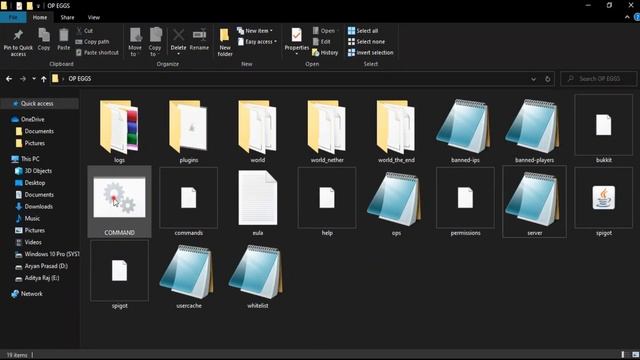Viewport: 640px width, 360px height.
Task: Select the permissions file
Action: [465, 202]
